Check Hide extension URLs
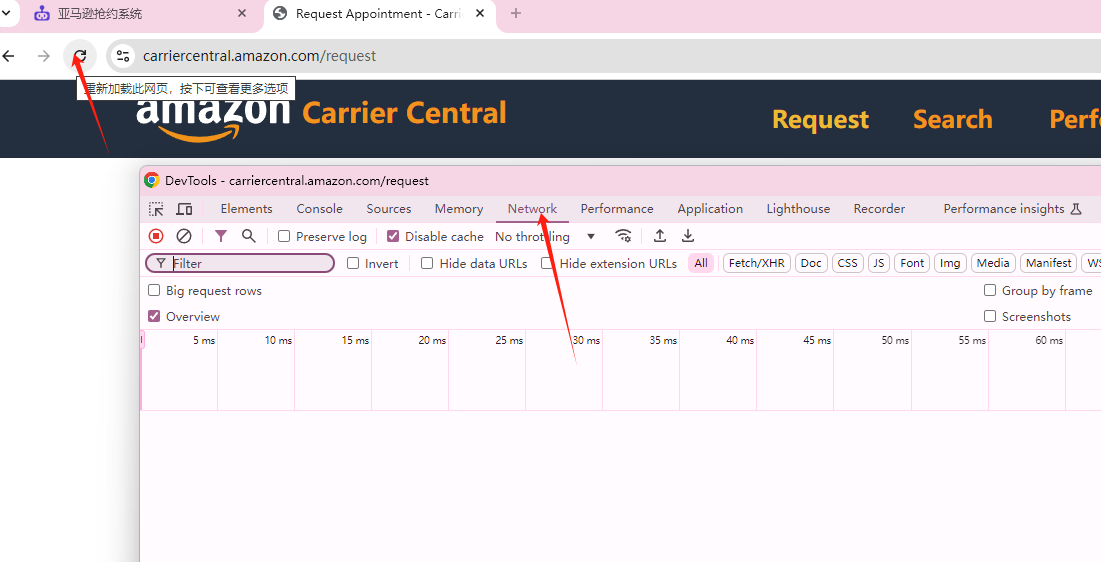The image size is (1101, 562). pyautogui.click(x=546, y=263)
